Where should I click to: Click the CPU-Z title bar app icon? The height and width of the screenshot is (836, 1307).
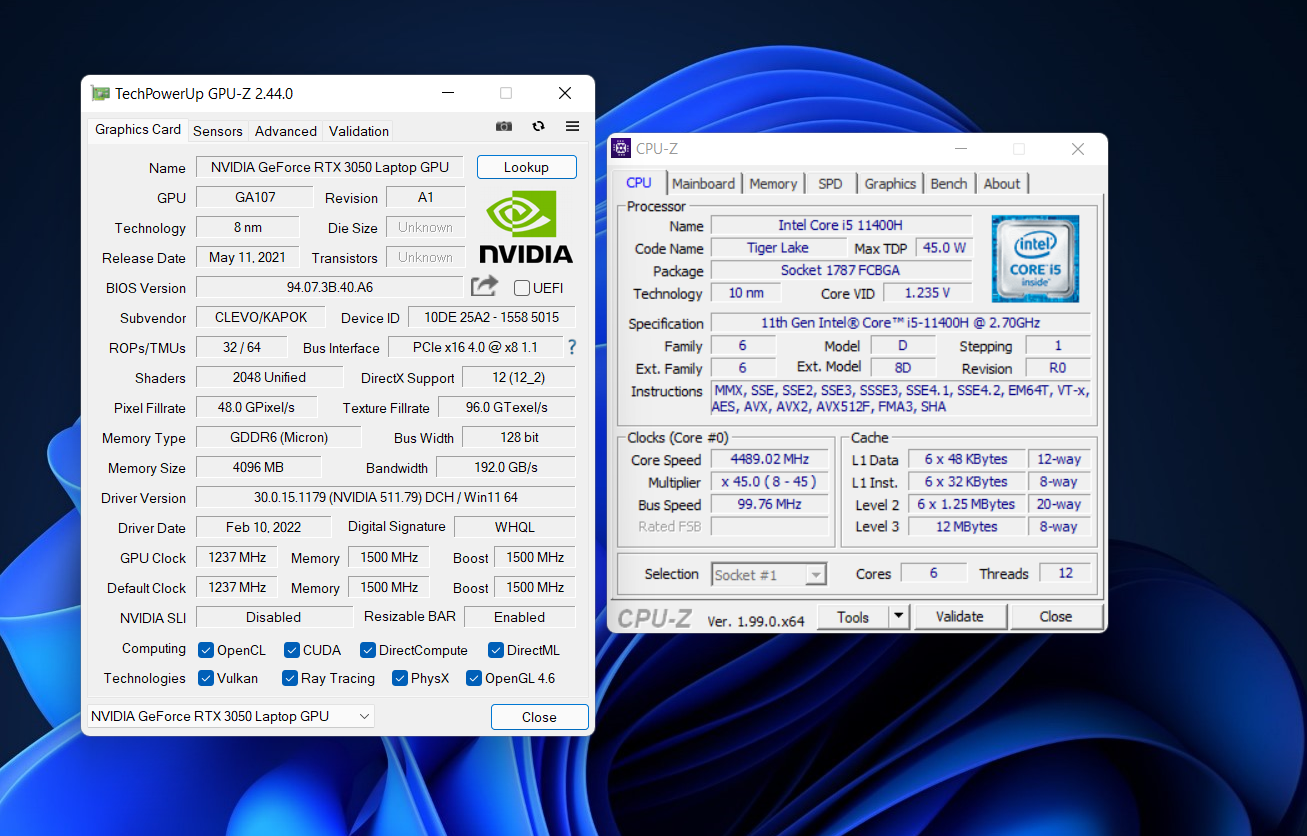pyautogui.click(x=621, y=149)
